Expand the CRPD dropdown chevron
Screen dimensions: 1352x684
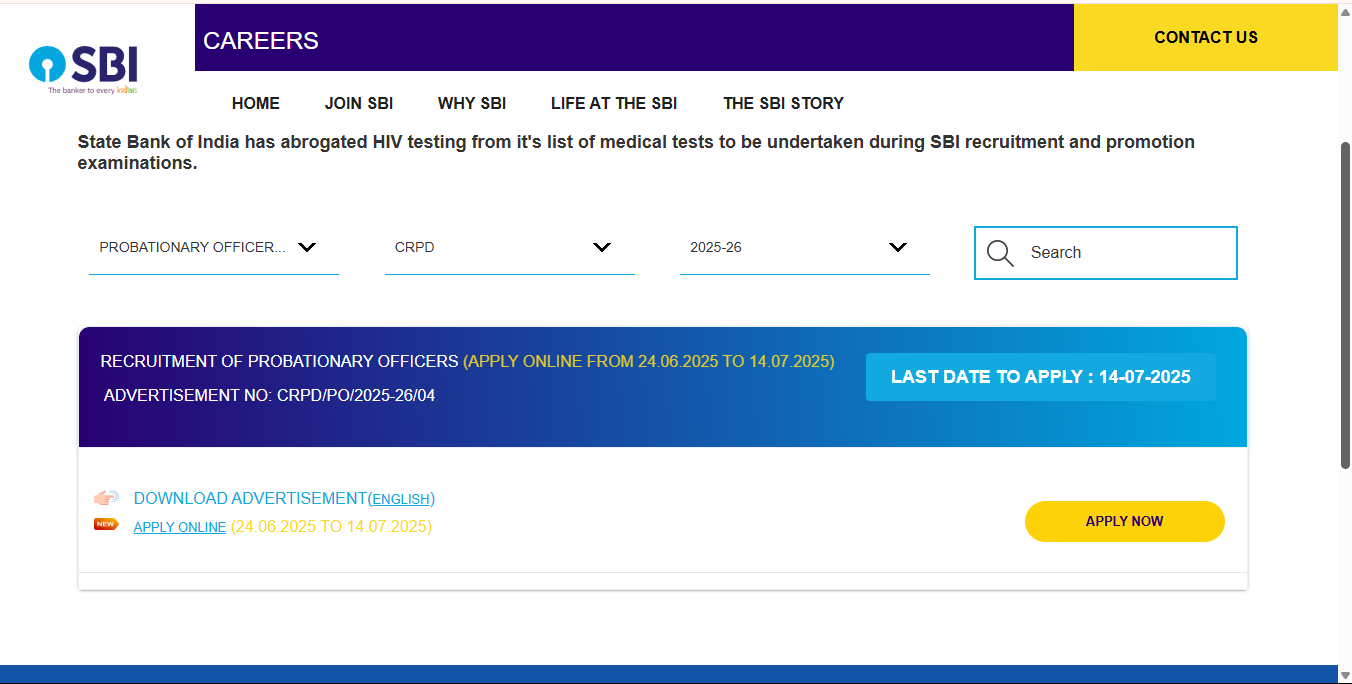tap(602, 247)
